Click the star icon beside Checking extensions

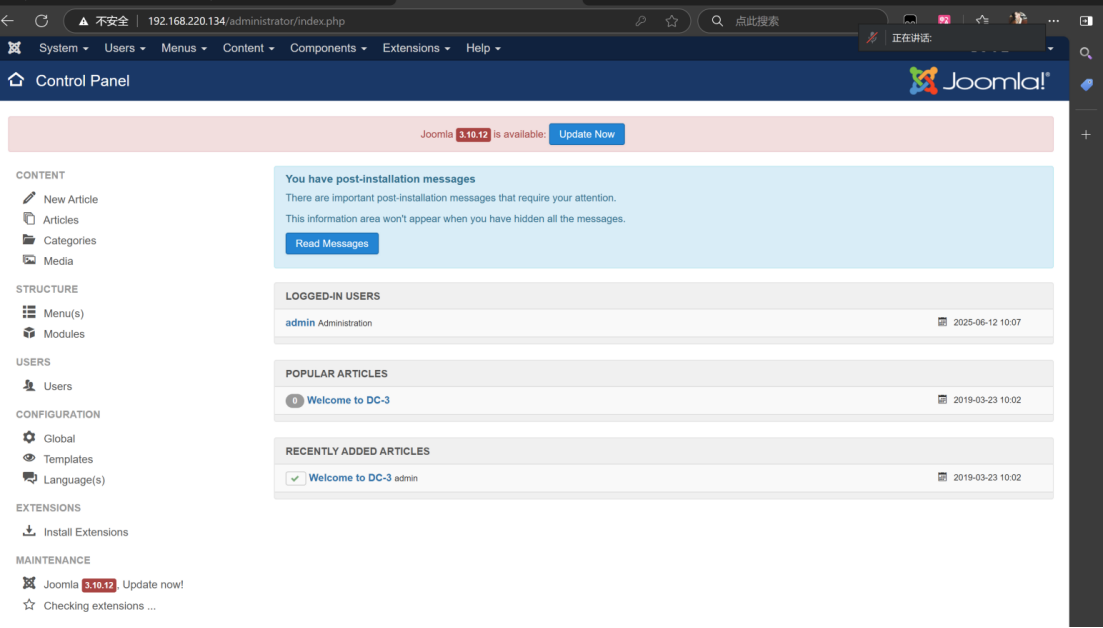[x=29, y=604]
